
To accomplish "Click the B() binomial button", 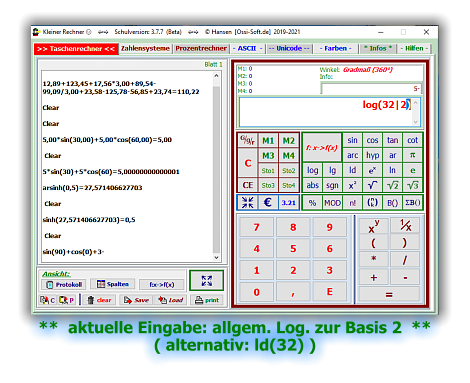I will point(393,203).
